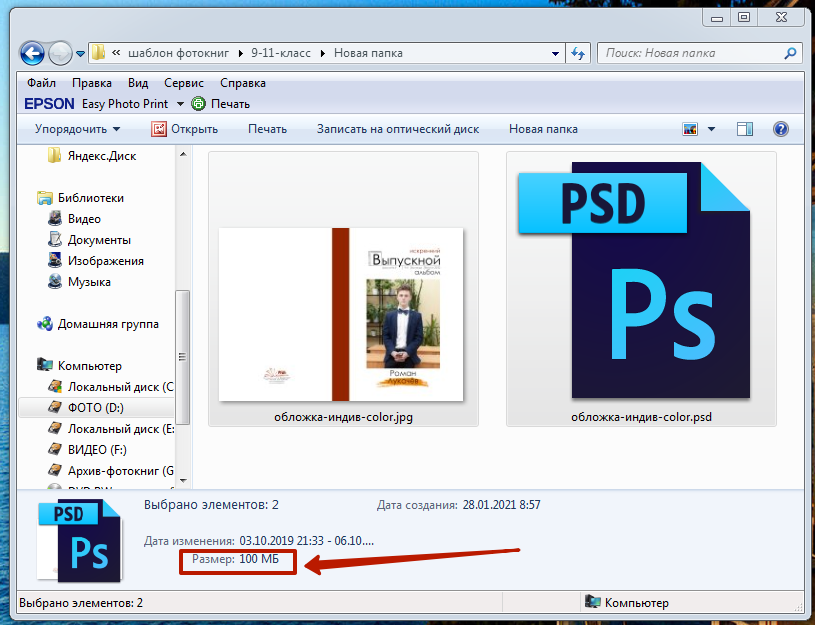Click the change view icon
The height and width of the screenshot is (625, 815).
690,129
